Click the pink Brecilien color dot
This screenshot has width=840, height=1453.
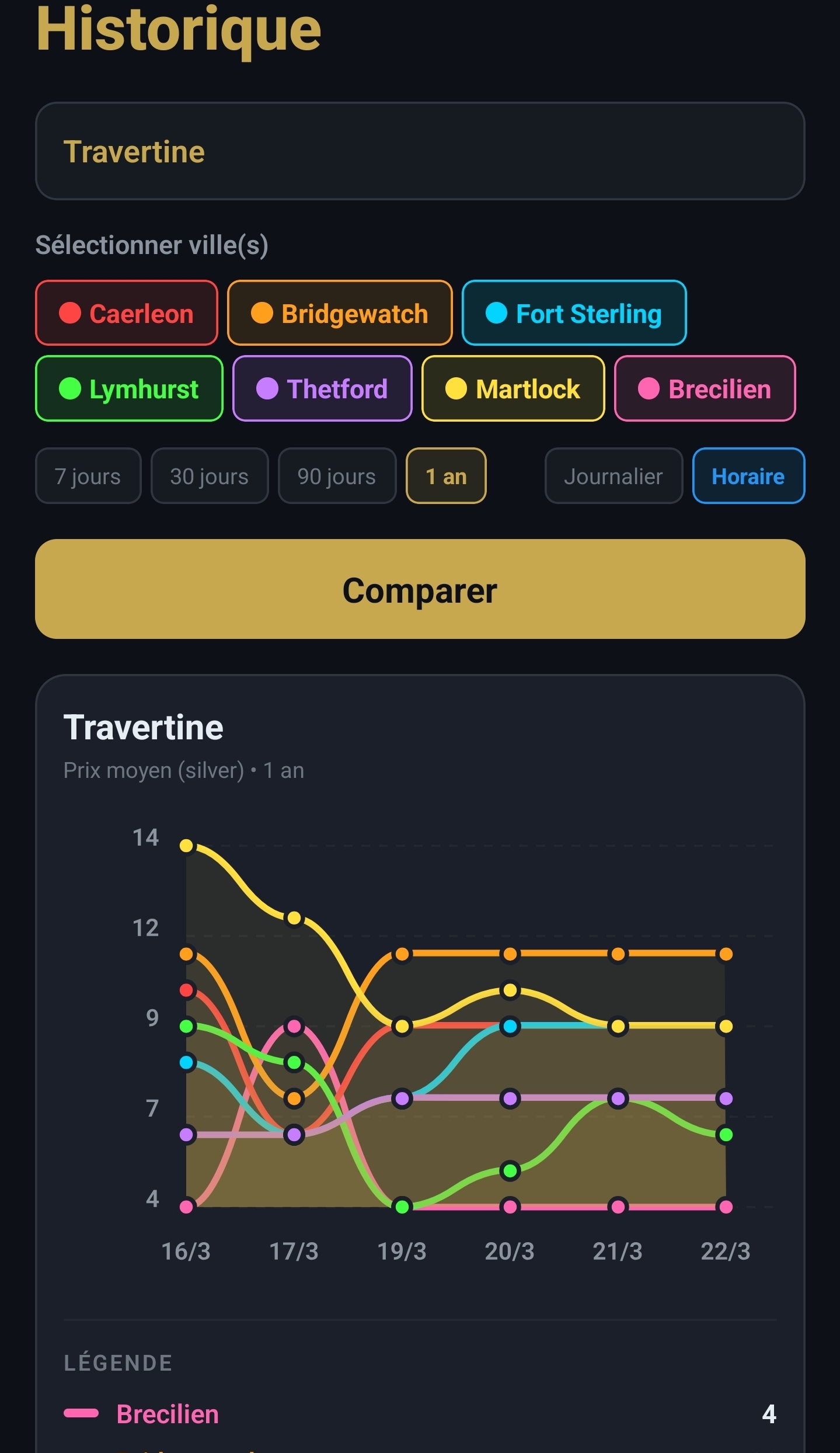(x=648, y=389)
